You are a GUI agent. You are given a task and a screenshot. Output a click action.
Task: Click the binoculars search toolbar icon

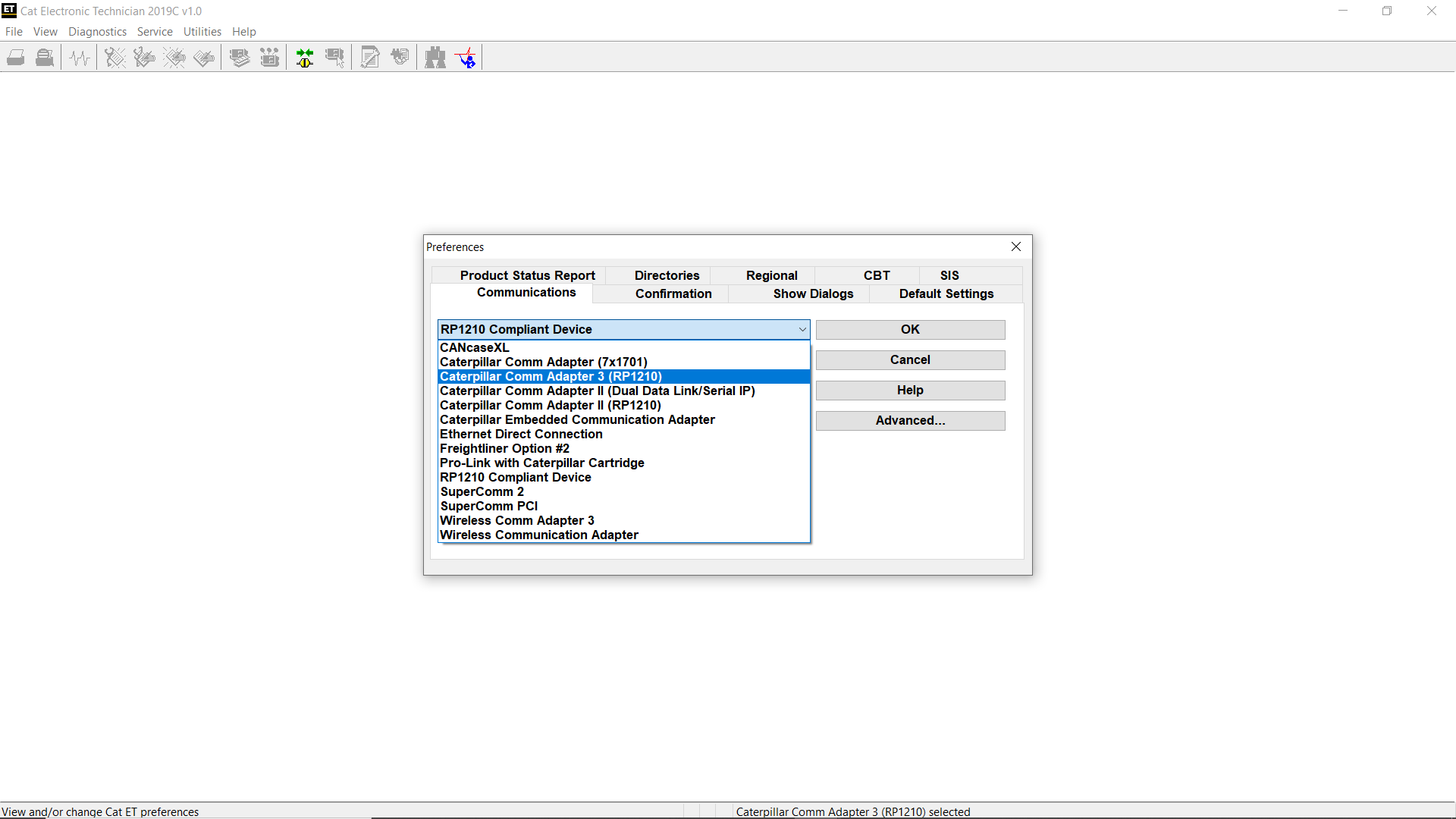(x=436, y=57)
